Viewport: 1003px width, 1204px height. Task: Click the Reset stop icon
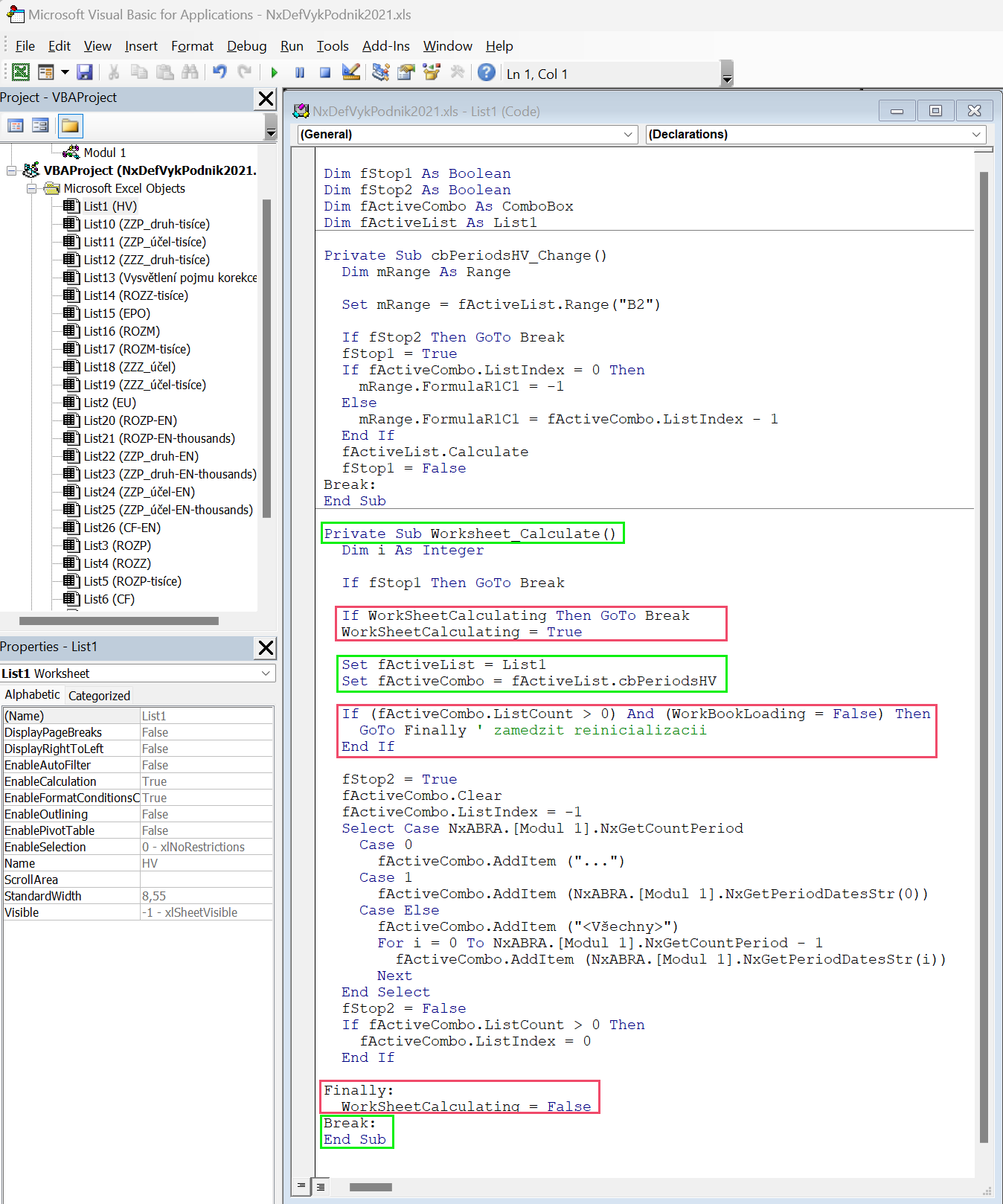(325, 73)
